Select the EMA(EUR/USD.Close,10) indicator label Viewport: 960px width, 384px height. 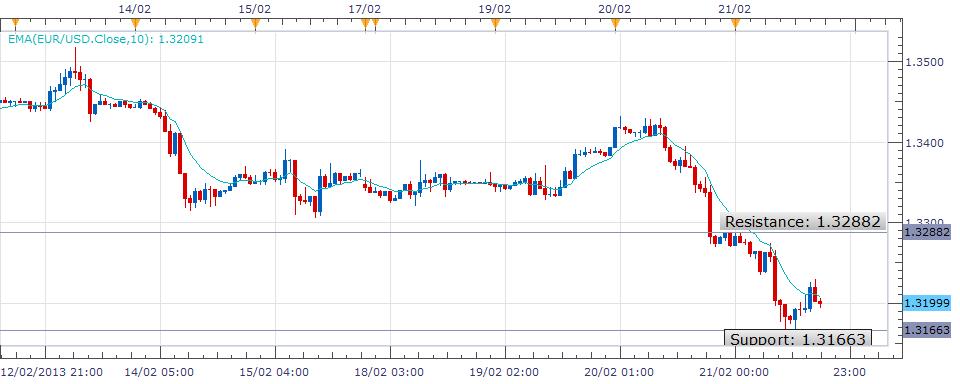pyautogui.click(x=105, y=39)
